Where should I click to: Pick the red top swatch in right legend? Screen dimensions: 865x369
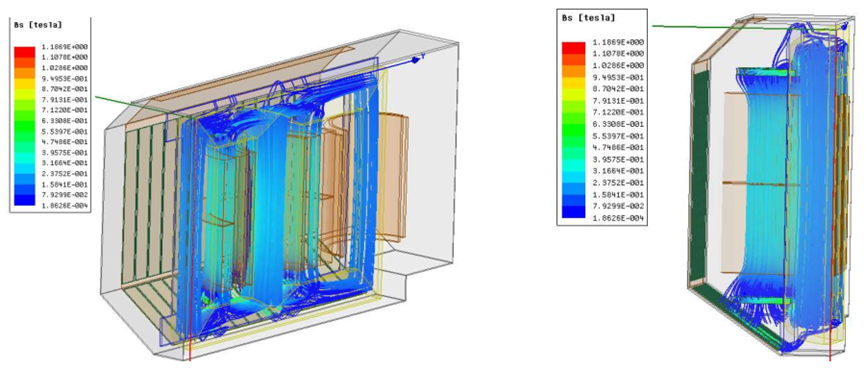tap(573, 47)
